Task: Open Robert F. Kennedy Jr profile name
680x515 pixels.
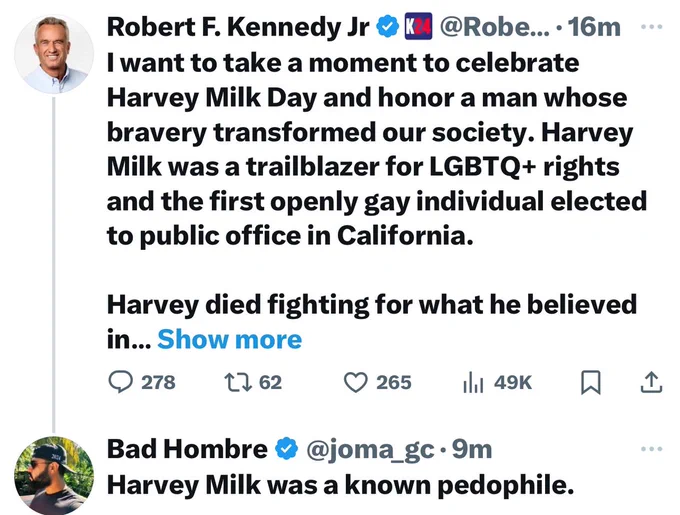Action: point(238,27)
